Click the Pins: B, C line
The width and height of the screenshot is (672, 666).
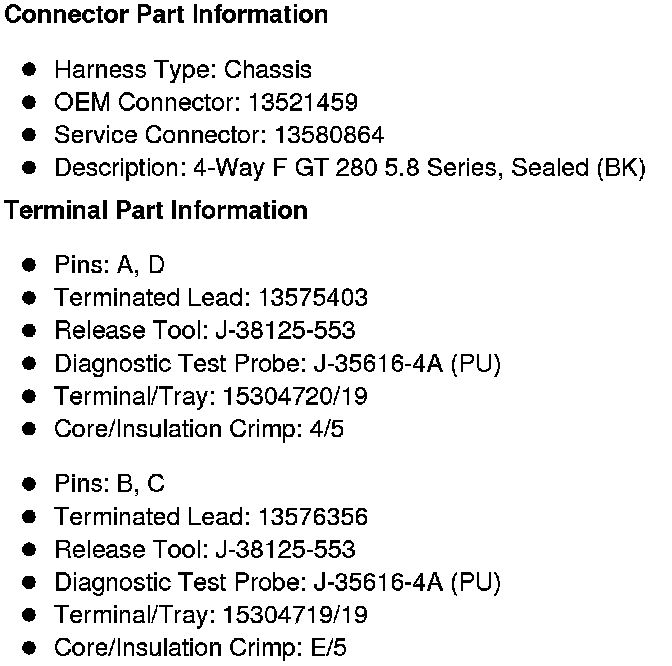coord(110,484)
